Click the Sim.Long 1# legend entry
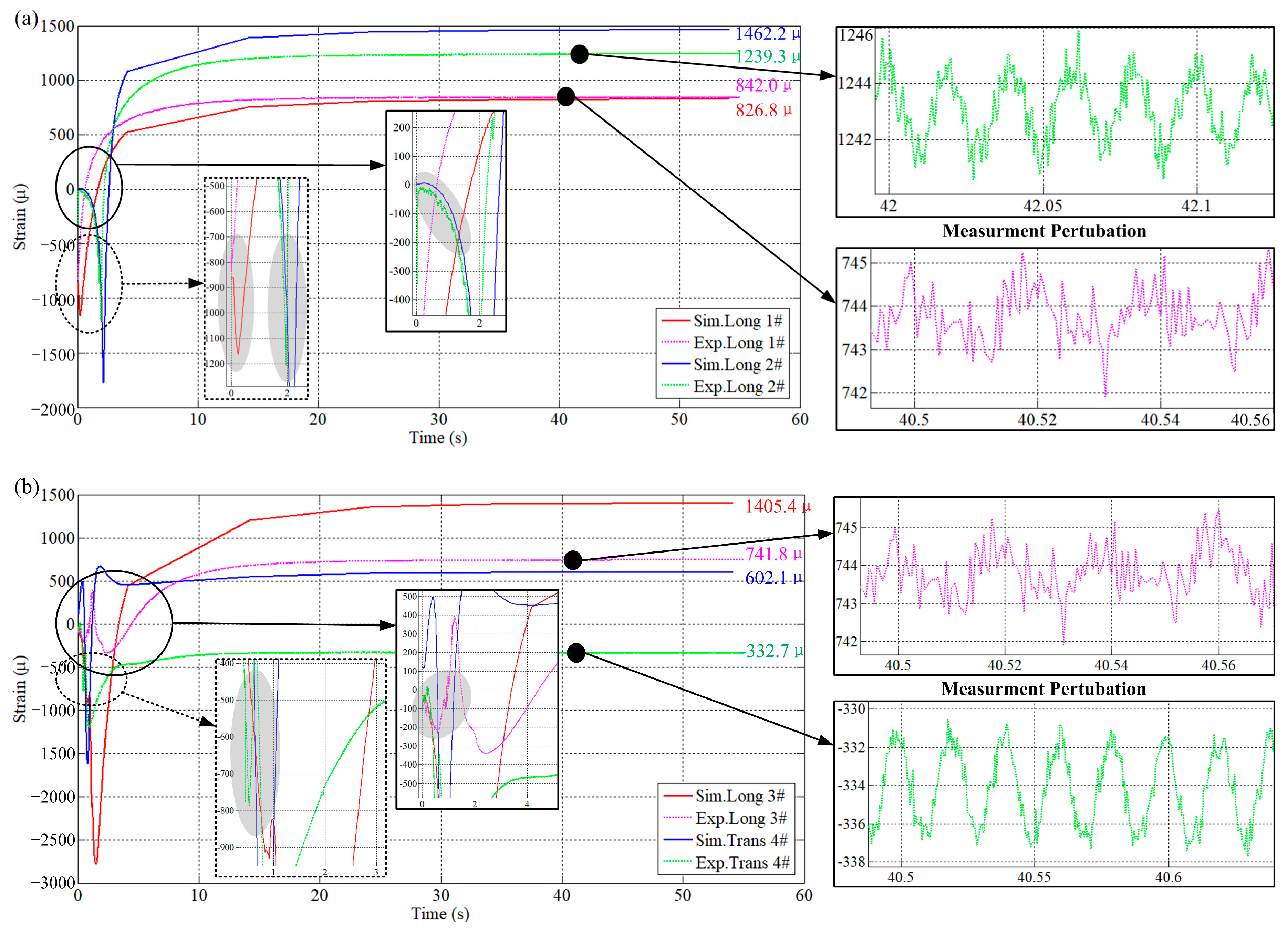The image size is (1288, 936). (737, 321)
